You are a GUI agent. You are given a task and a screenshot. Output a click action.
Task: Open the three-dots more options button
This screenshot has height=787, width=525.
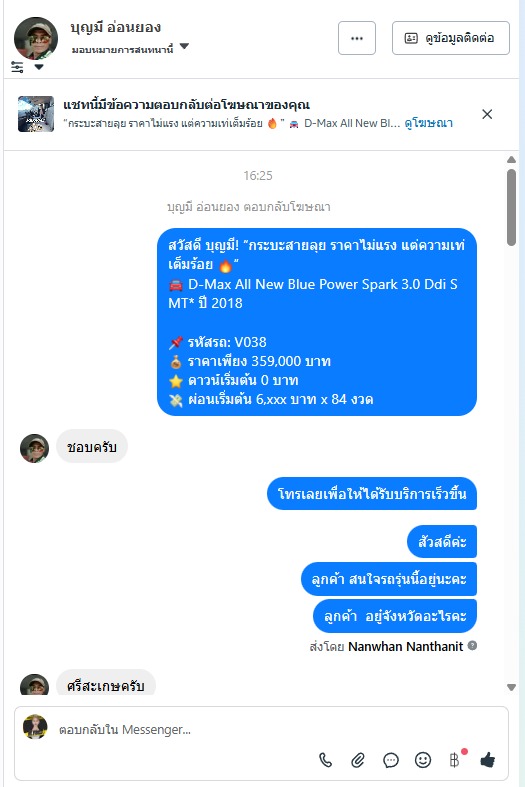click(357, 38)
